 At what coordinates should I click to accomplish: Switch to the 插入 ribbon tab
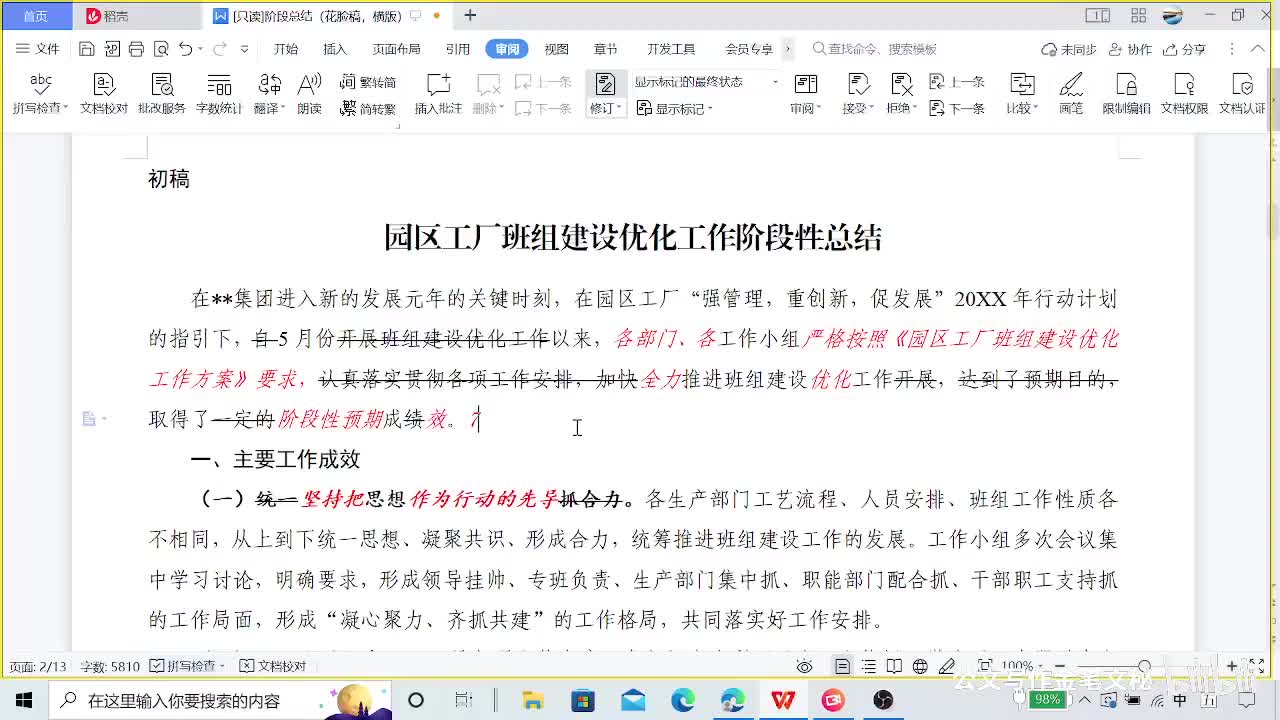point(335,49)
